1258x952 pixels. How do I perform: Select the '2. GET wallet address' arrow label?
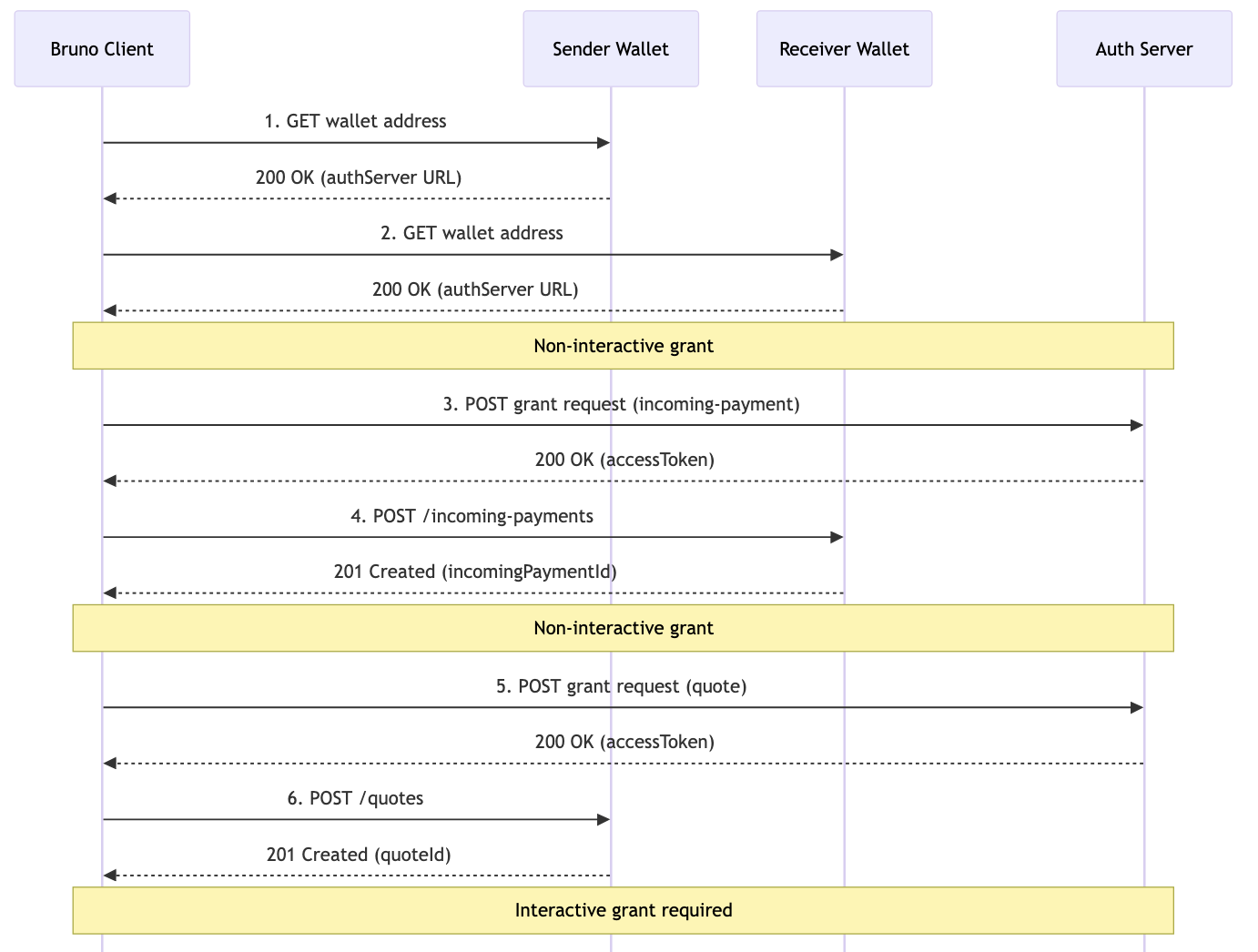(472, 233)
